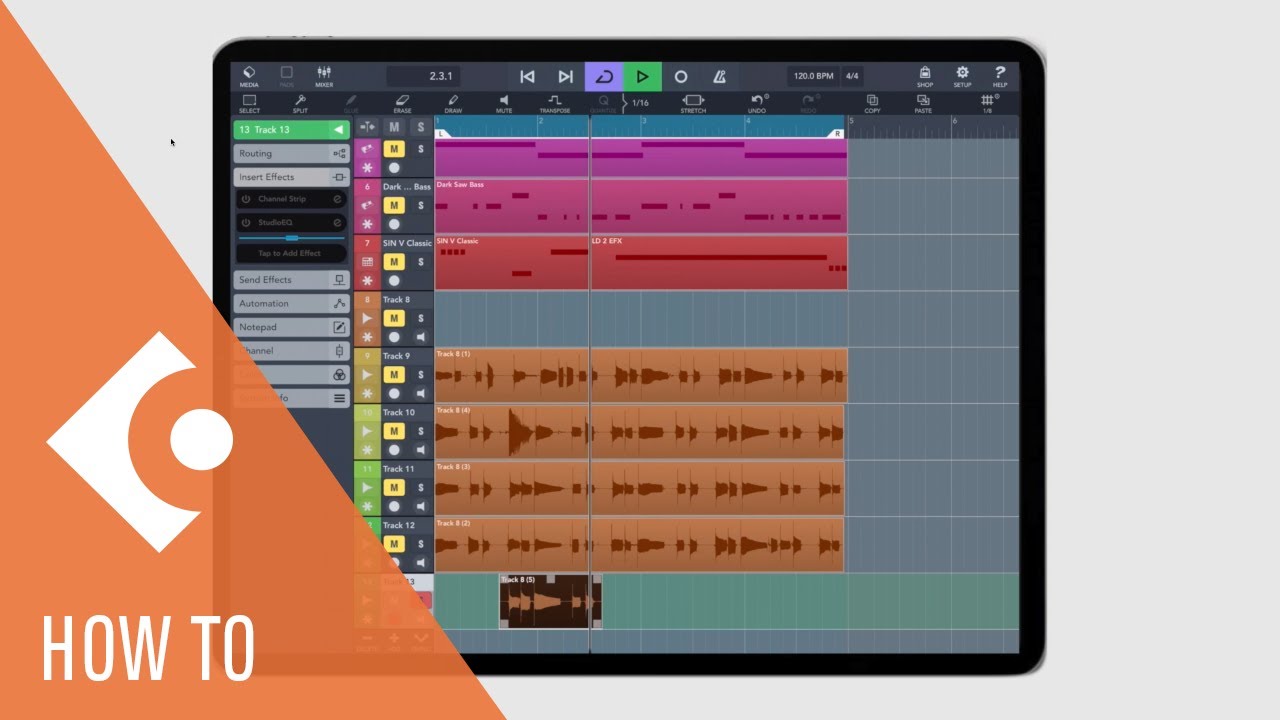
Task: Unmute Track 10
Action: point(394,431)
